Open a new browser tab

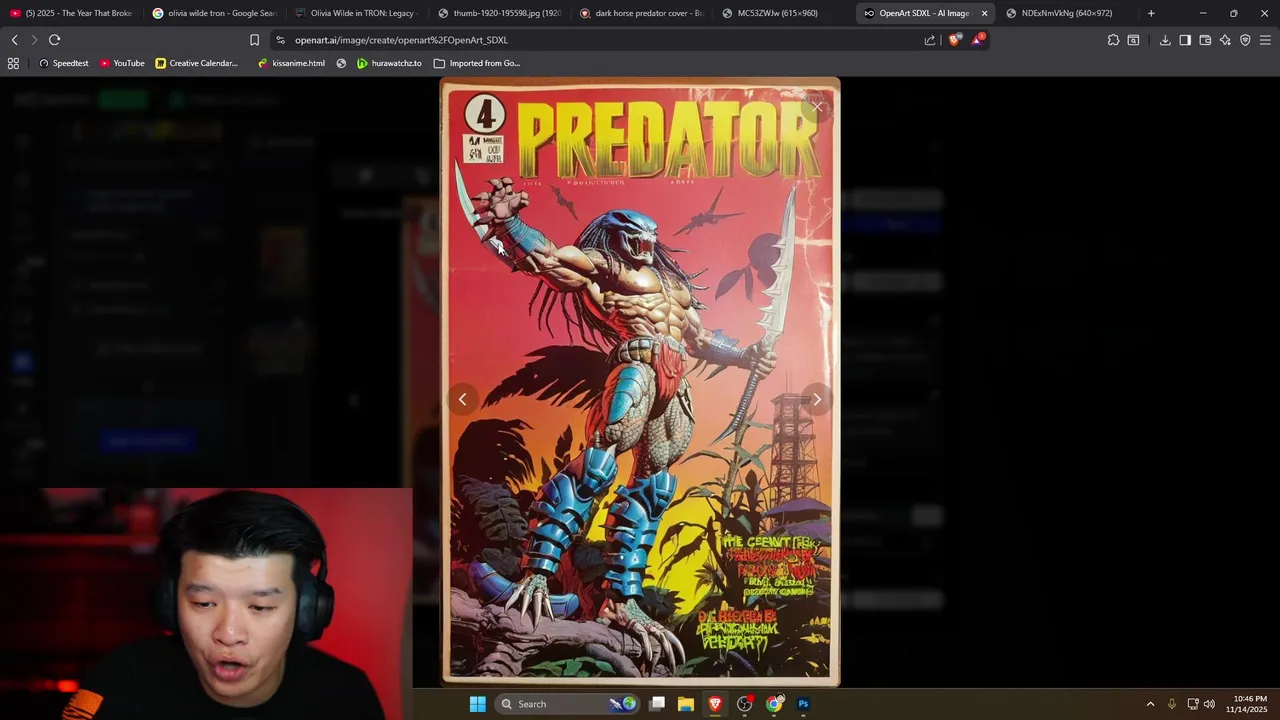tap(1151, 13)
